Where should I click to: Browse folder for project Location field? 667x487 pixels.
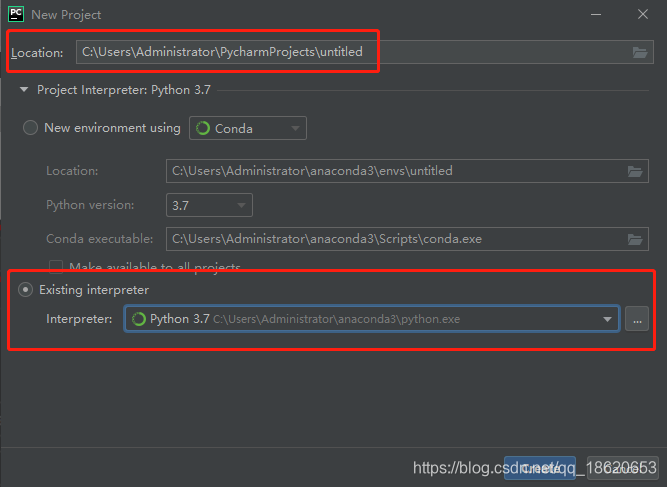tap(639, 52)
